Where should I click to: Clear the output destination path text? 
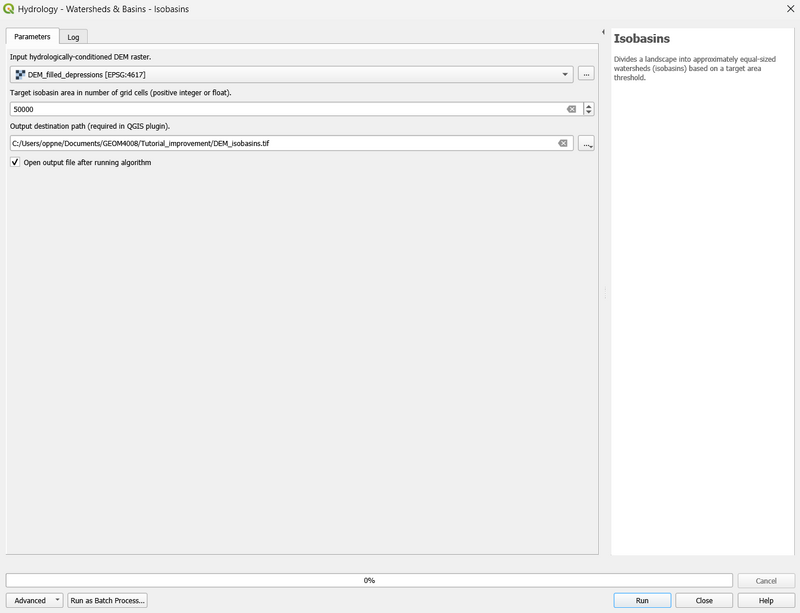click(x=563, y=143)
